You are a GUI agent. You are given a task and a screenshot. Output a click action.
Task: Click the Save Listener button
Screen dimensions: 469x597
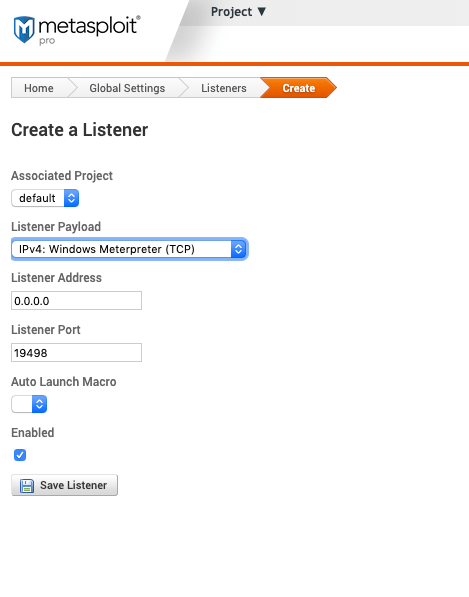pos(64,485)
